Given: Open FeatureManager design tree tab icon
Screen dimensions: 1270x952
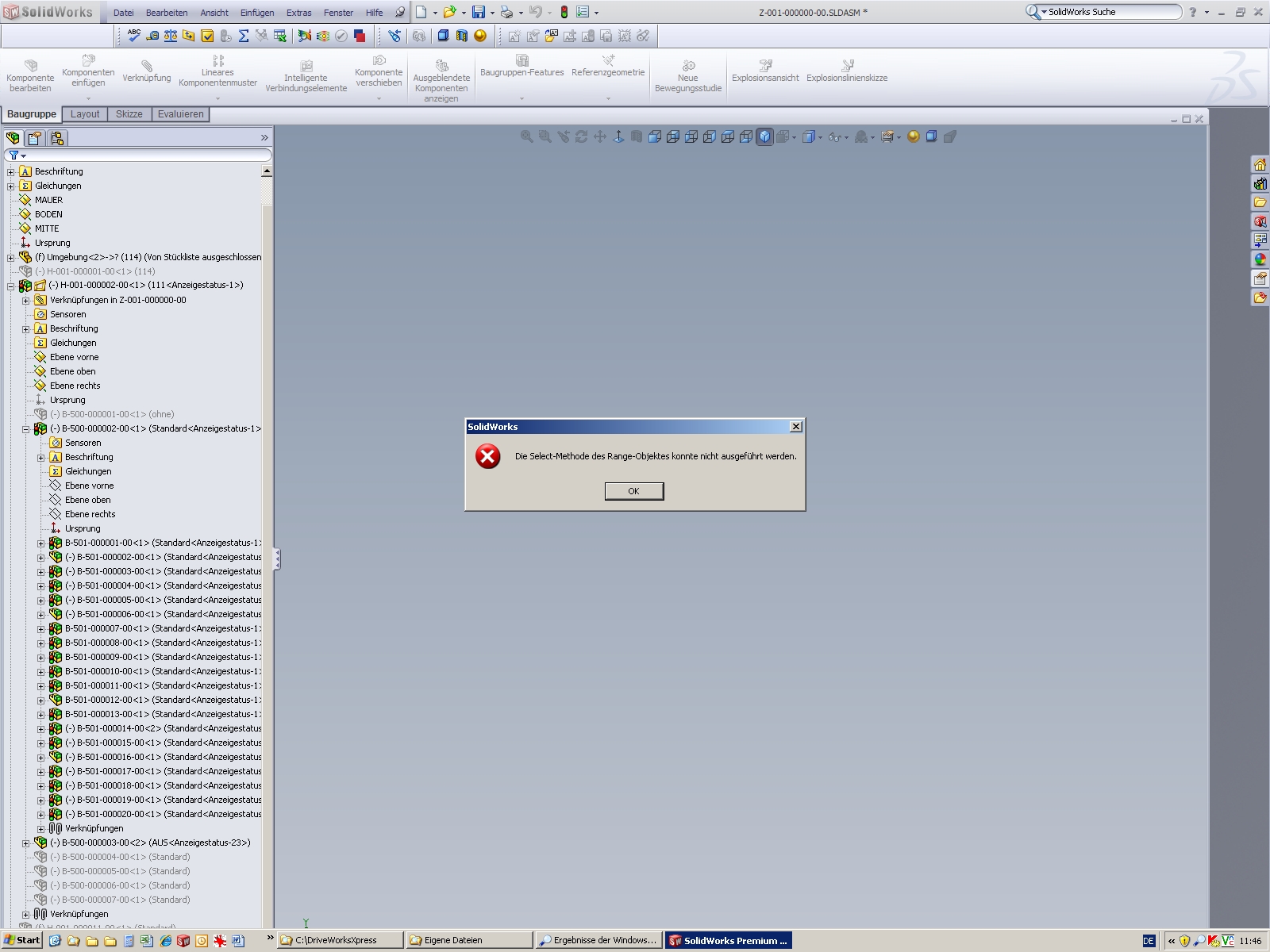Looking at the screenshot, I should [x=13, y=138].
